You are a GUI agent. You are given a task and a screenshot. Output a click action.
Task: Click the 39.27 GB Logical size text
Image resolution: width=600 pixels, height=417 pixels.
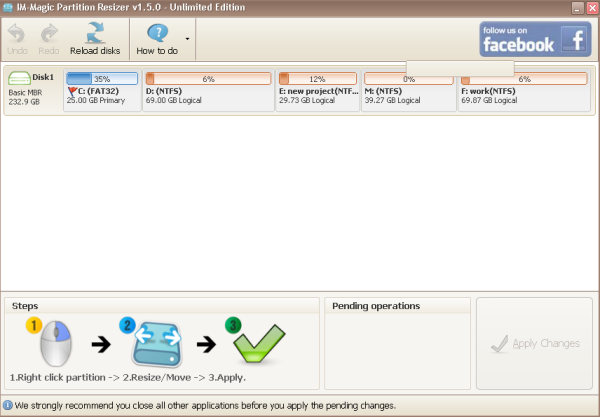point(392,100)
